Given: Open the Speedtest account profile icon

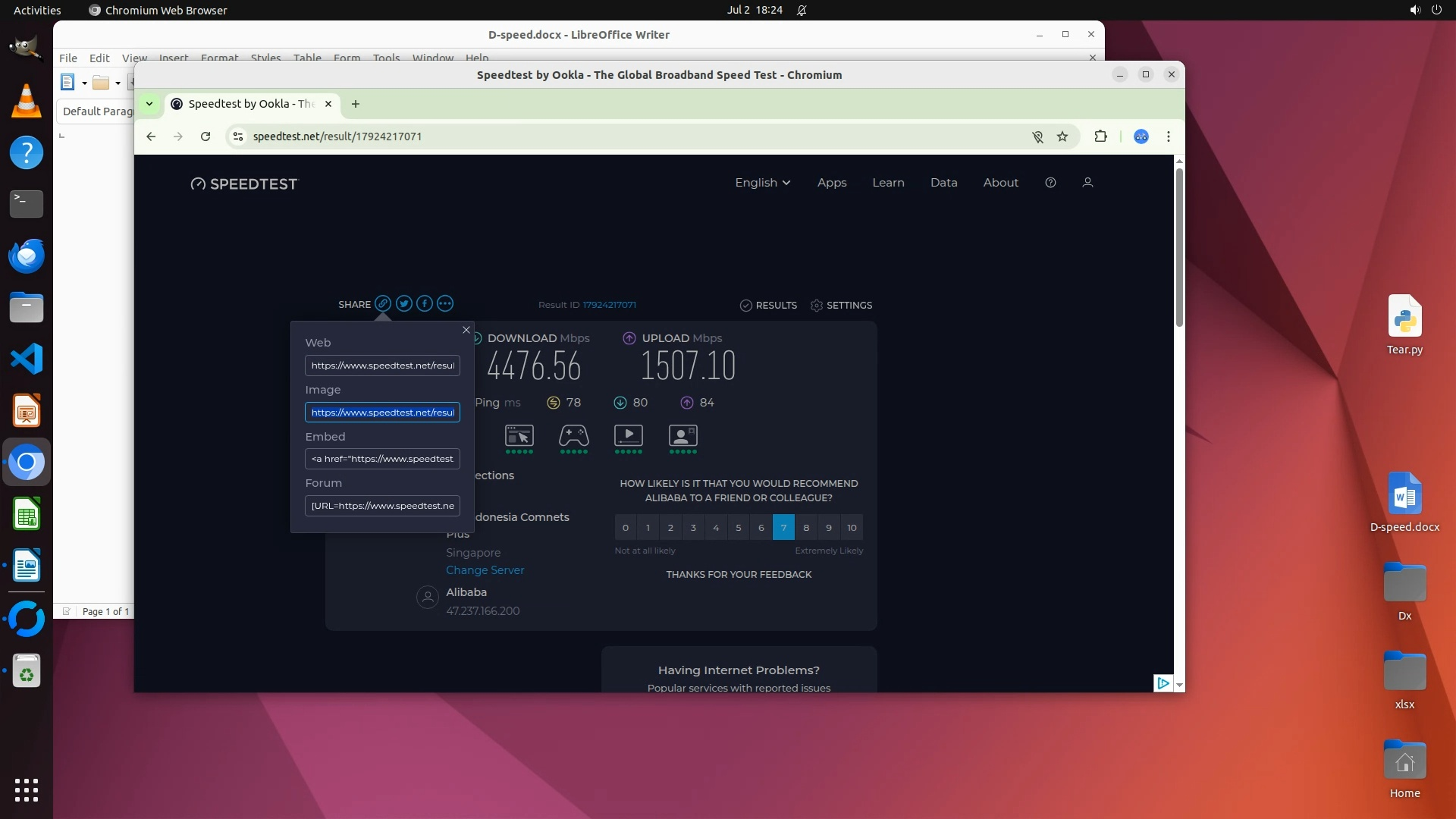Looking at the screenshot, I should click(1087, 183).
